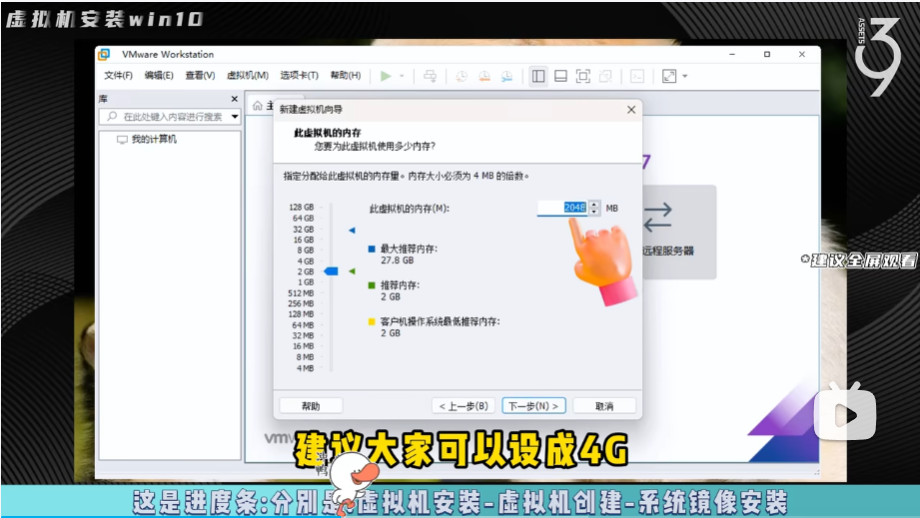The width and height of the screenshot is (920, 518).
Task: Close the library panel with X
Action: 235,99
